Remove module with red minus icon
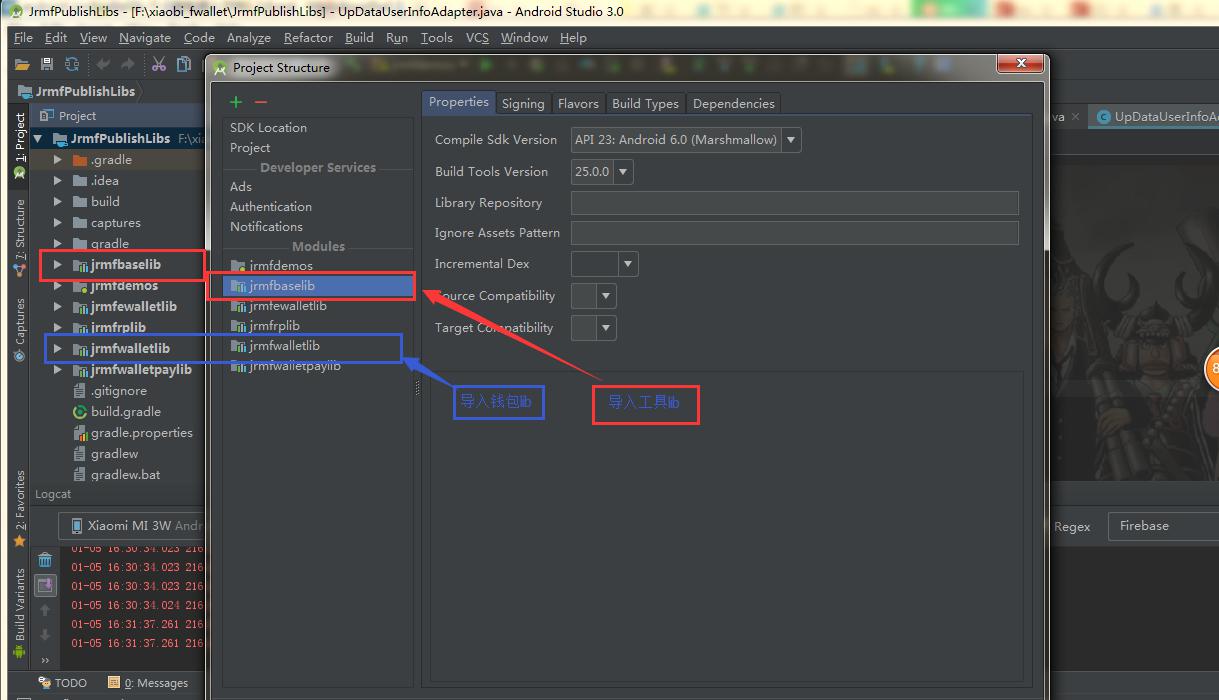 click(x=261, y=102)
